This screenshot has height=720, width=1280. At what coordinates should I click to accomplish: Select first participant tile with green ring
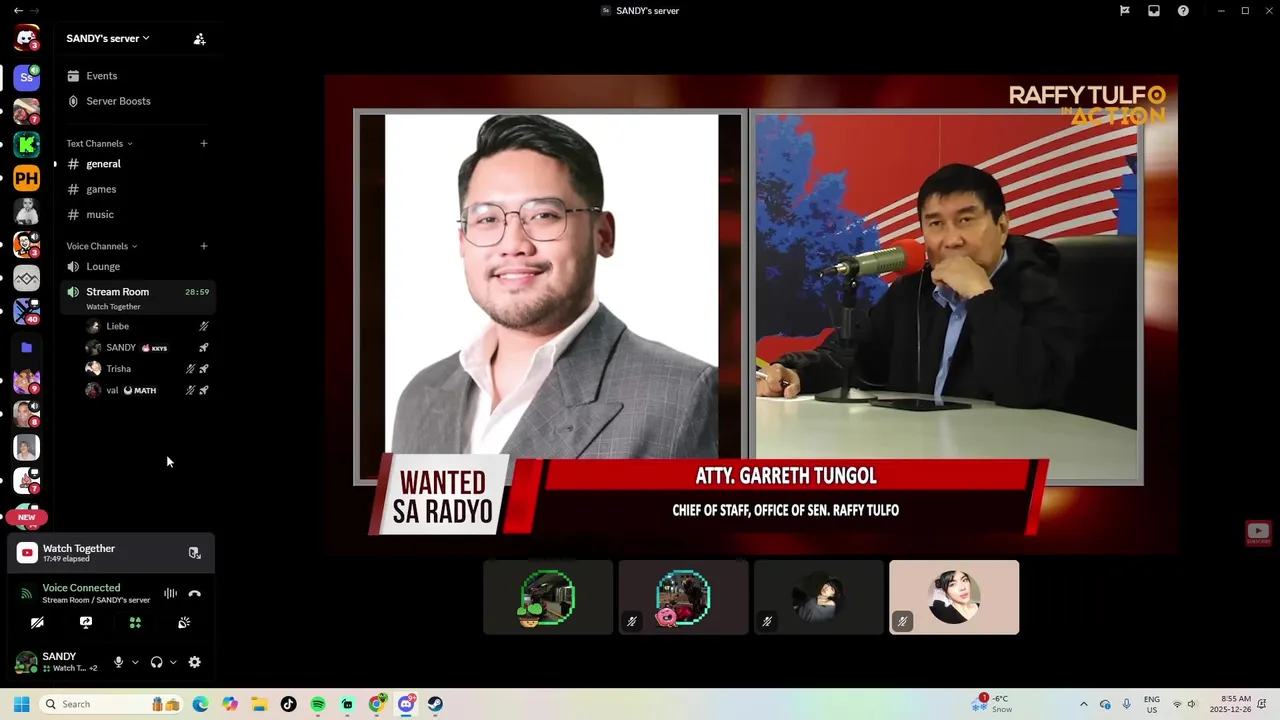click(548, 597)
